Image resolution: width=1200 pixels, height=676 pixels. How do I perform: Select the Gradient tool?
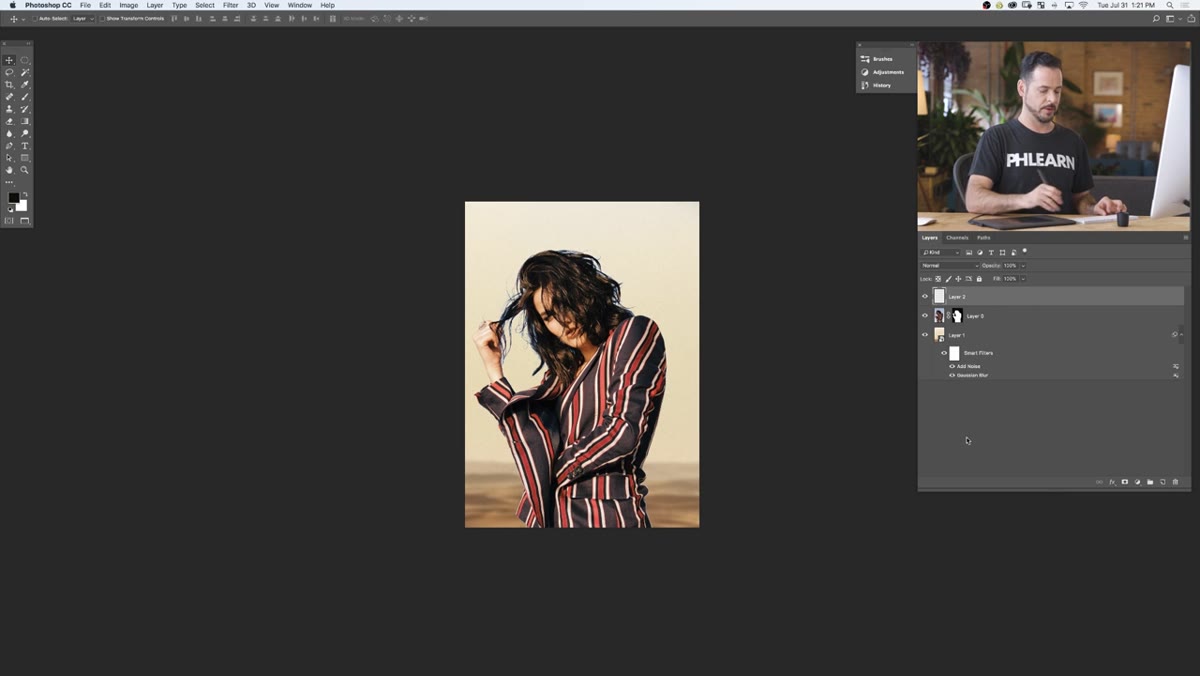(x=25, y=121)
